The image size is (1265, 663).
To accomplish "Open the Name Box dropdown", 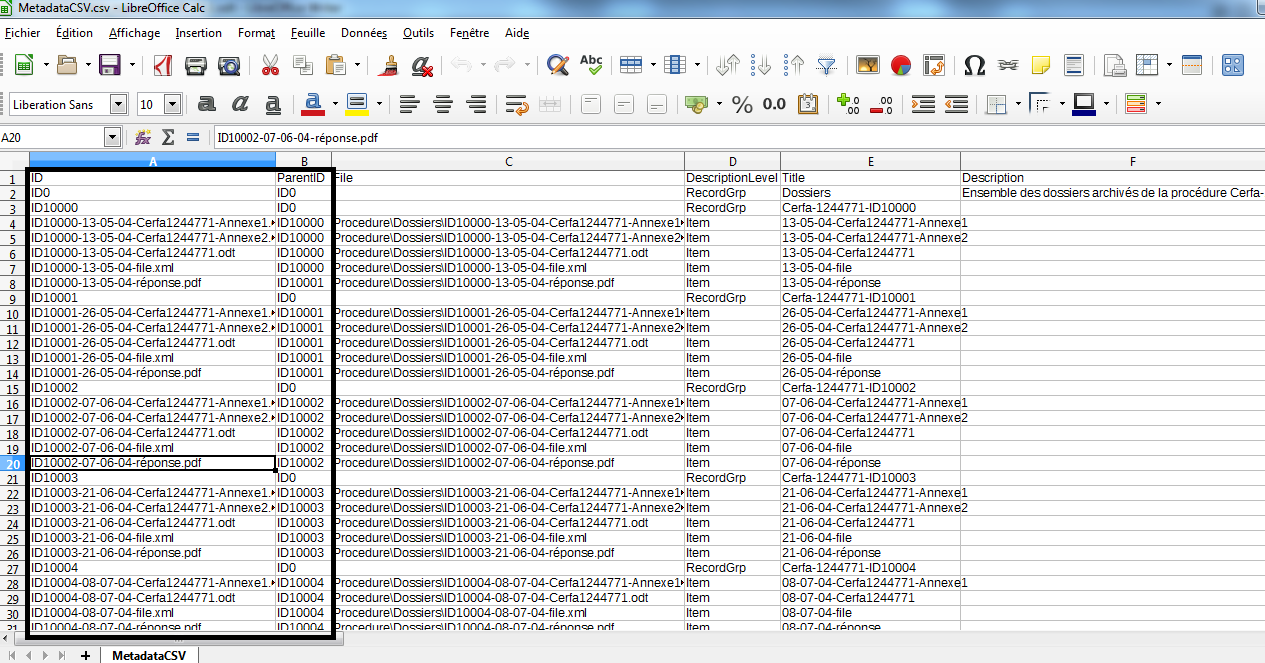I will (112, 137).
